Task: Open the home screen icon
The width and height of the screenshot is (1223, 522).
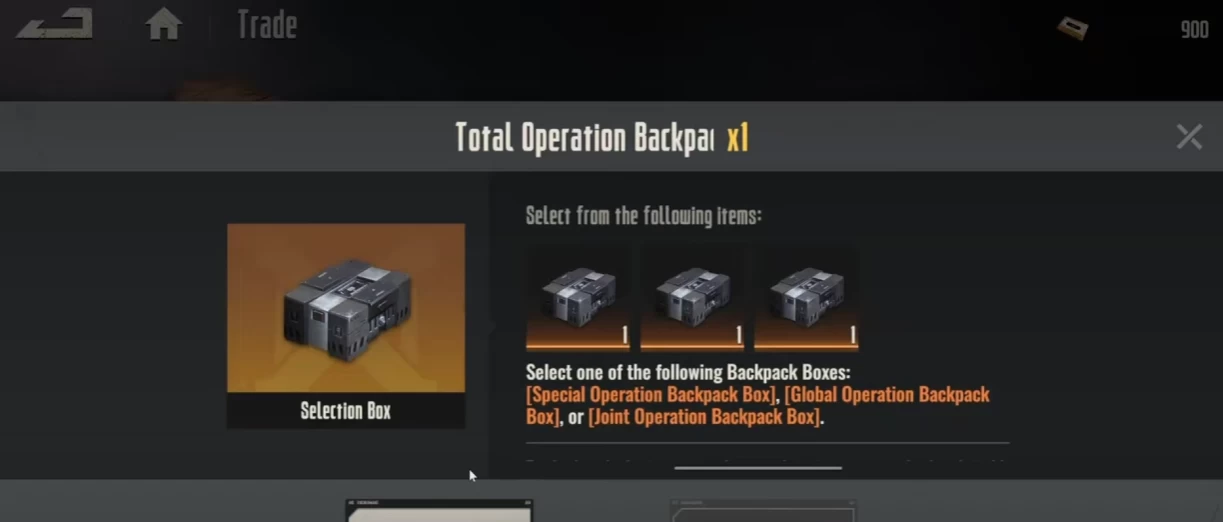Action: tap(163, 24)
